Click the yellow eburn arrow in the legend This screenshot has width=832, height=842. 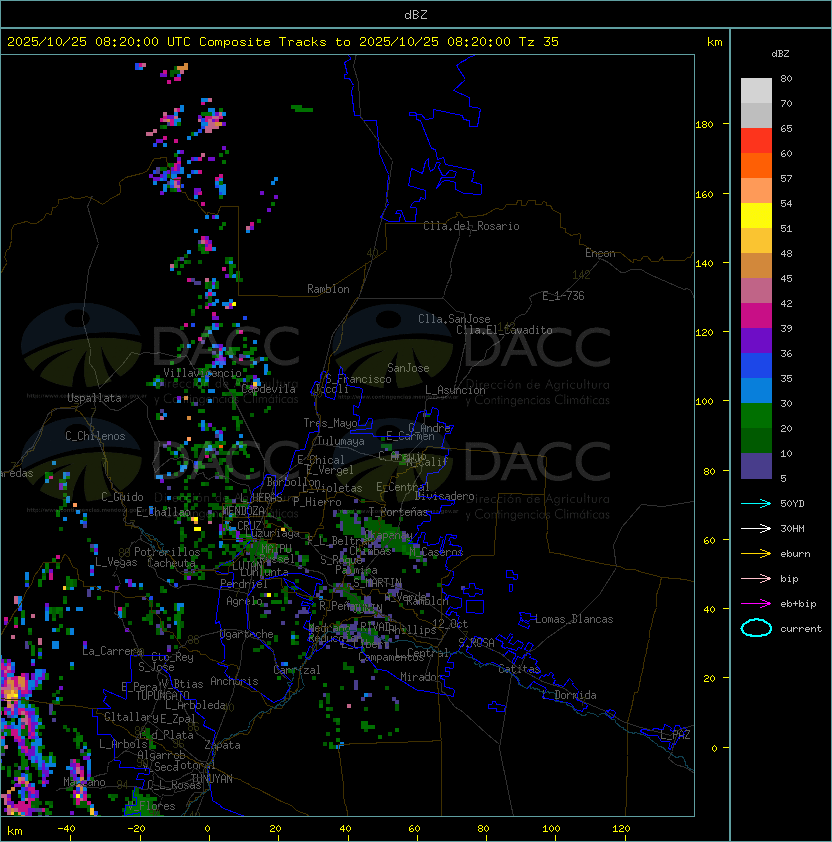[756, 554]
